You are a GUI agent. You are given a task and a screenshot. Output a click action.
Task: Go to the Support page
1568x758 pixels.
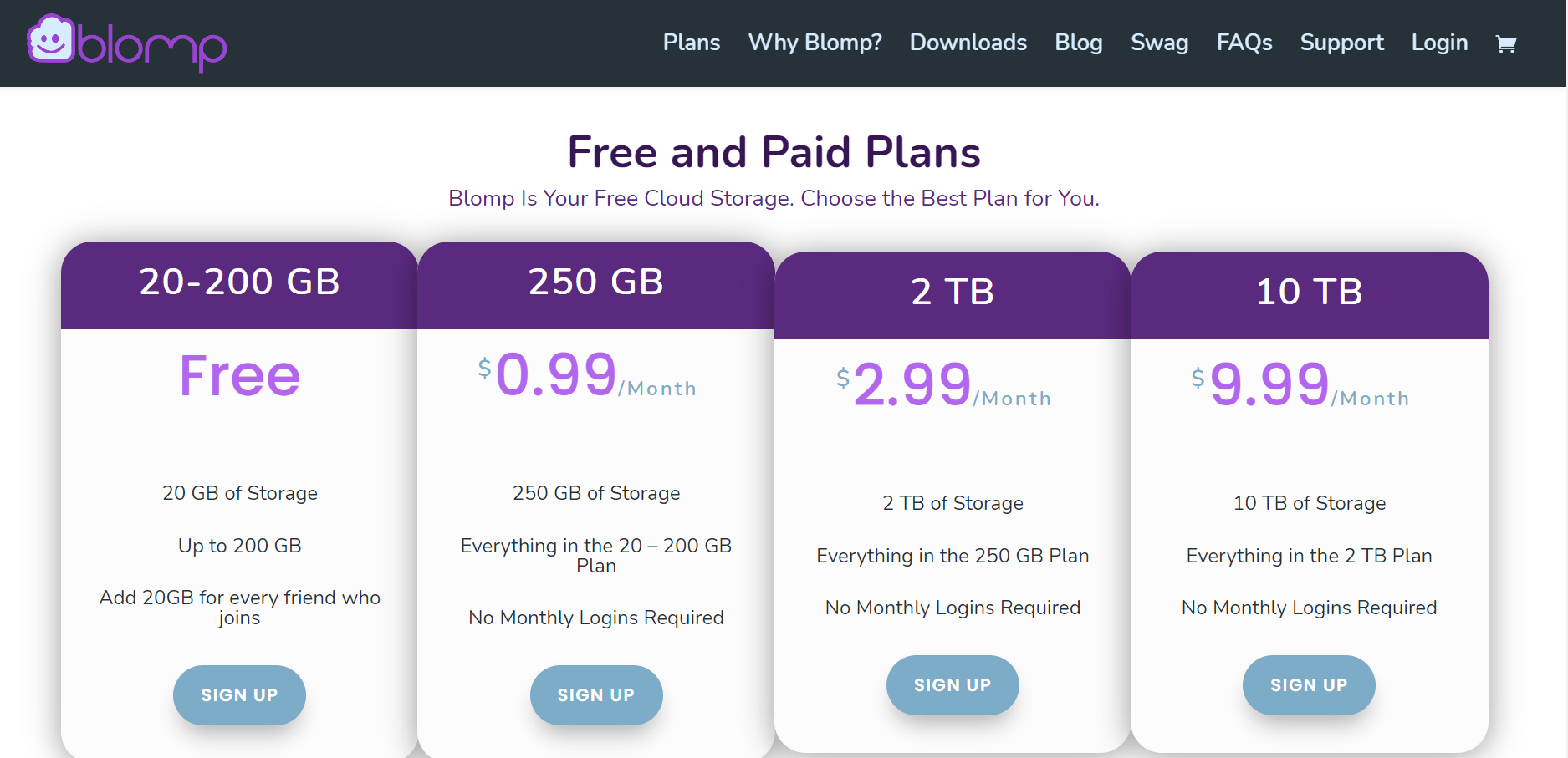tap(1341, 43)
